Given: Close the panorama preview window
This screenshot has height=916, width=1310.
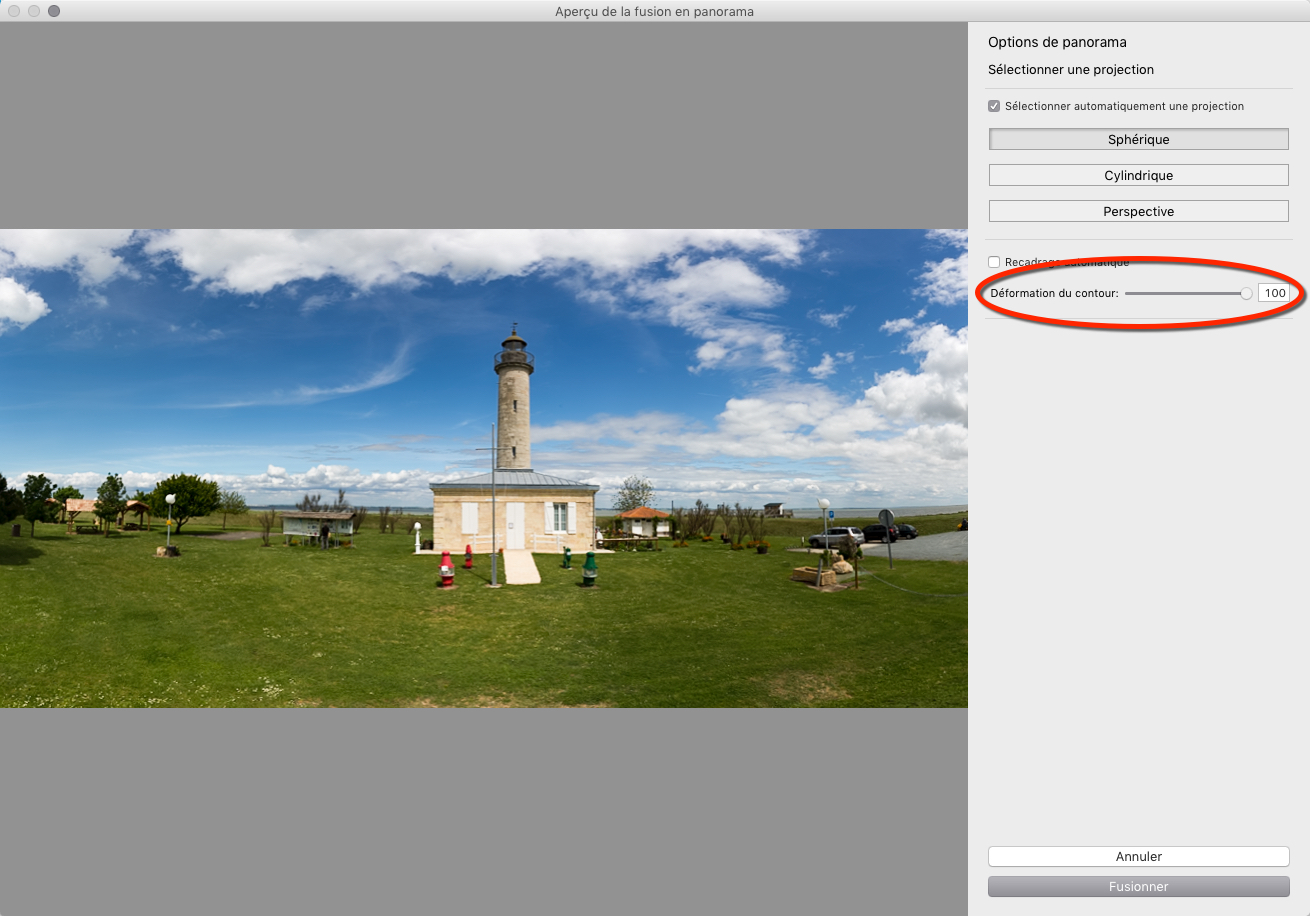Looking at the screenshot, I should pos(14,11).
